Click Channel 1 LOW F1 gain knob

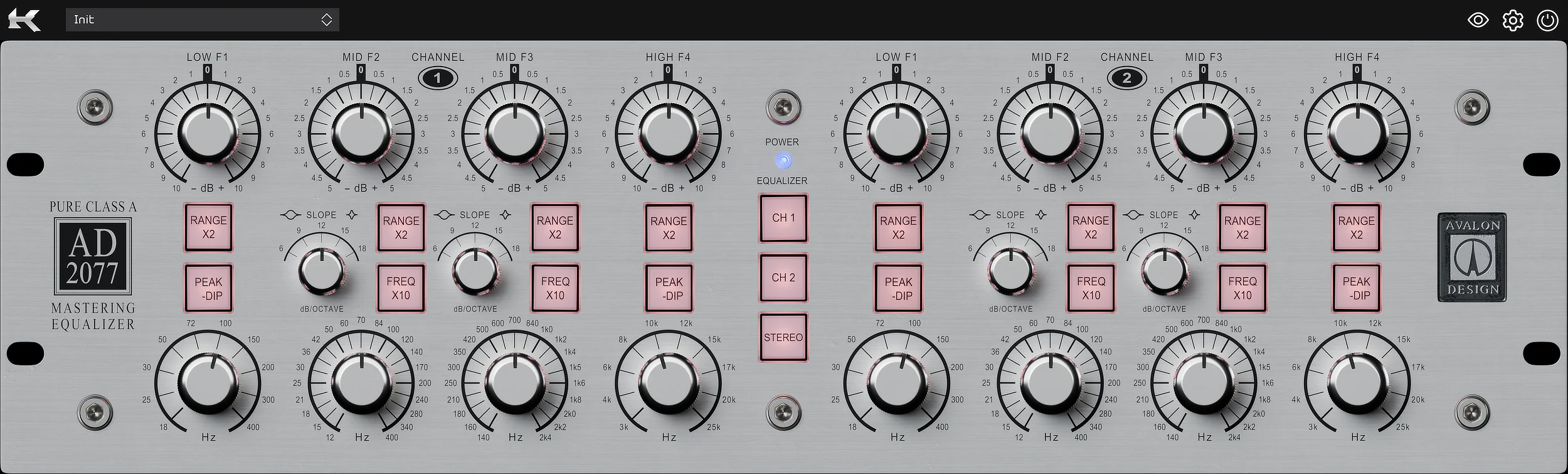pos(208,133)
